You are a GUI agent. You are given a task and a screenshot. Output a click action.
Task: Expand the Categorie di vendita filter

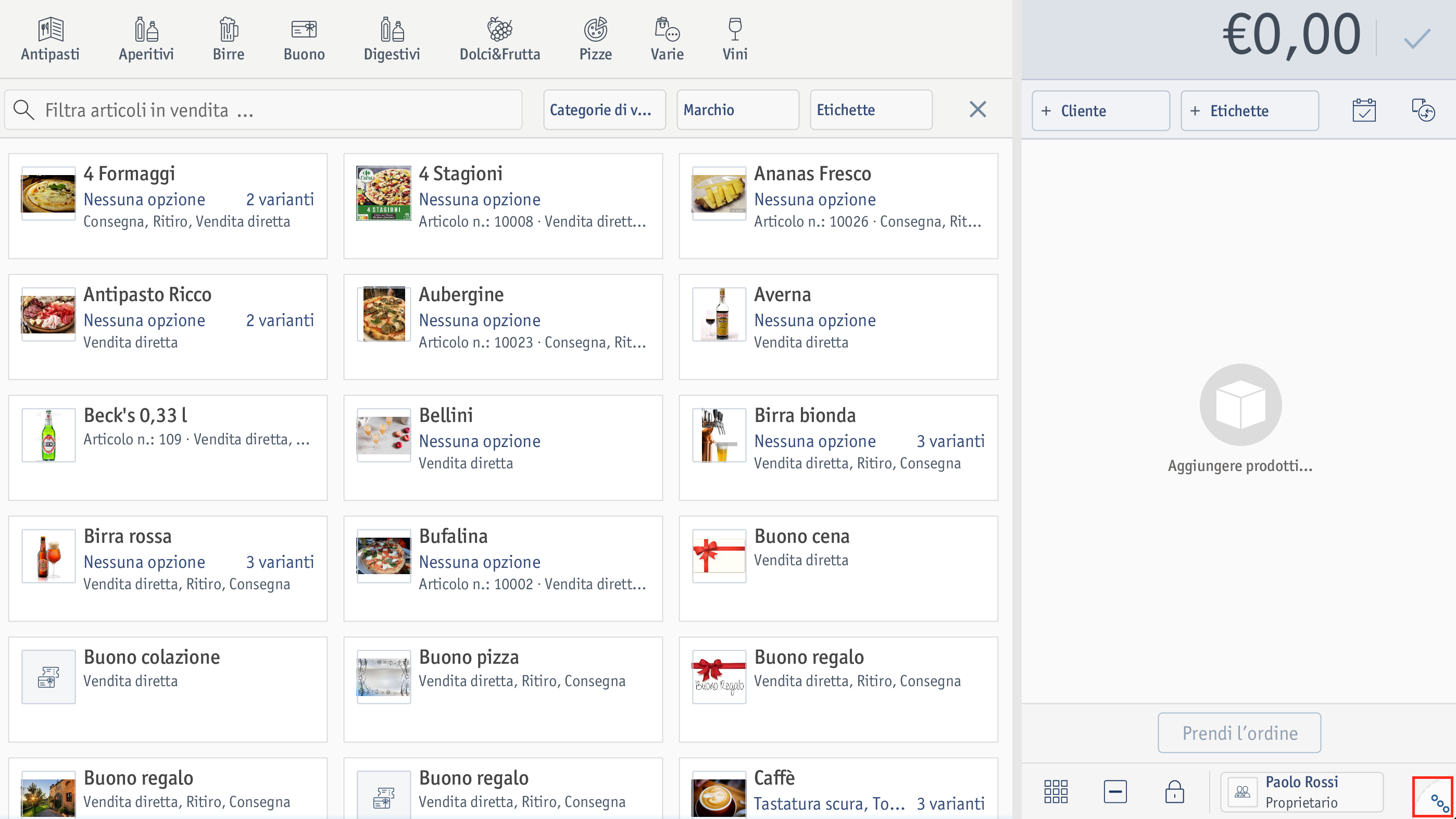pyautogui.click(x=604, y=110)
